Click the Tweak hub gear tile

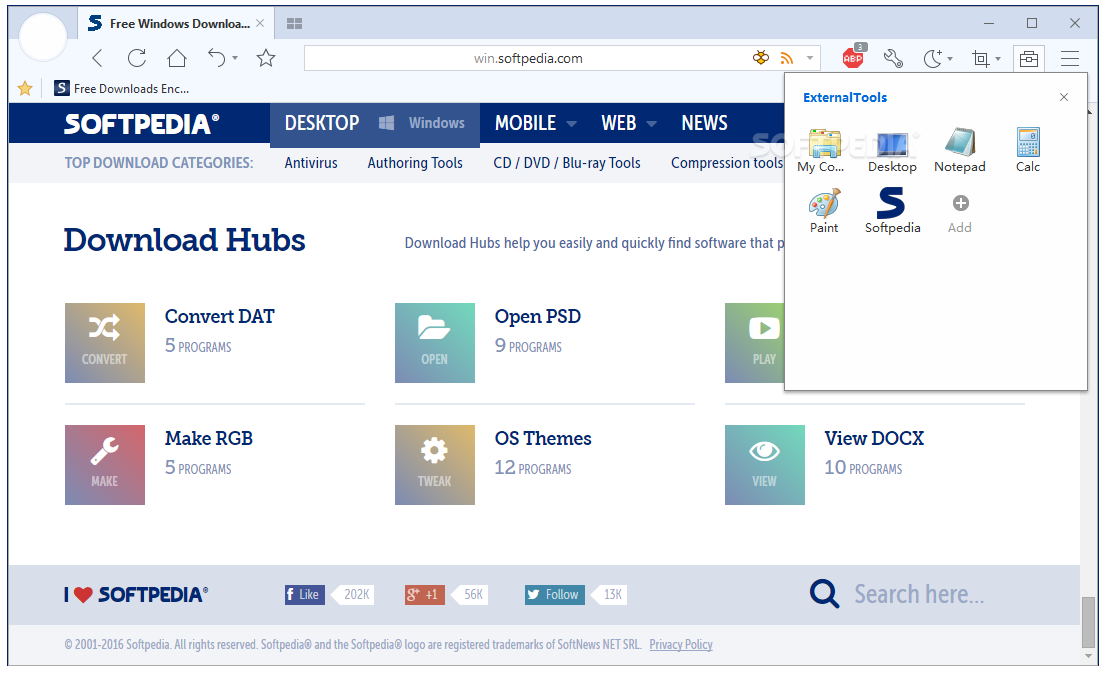tap(434, 465)
